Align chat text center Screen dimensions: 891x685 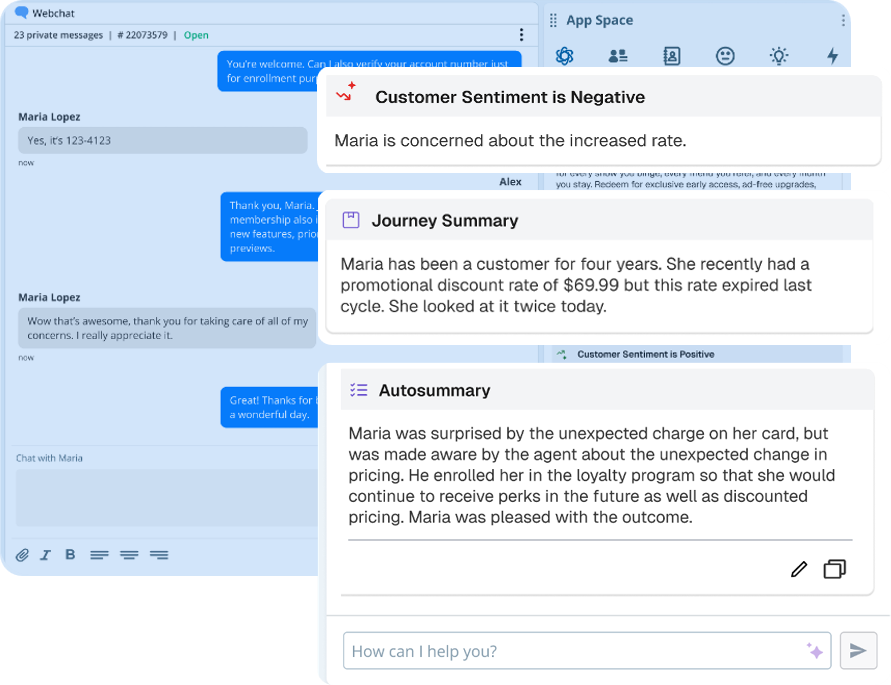(x=129, y=555)
